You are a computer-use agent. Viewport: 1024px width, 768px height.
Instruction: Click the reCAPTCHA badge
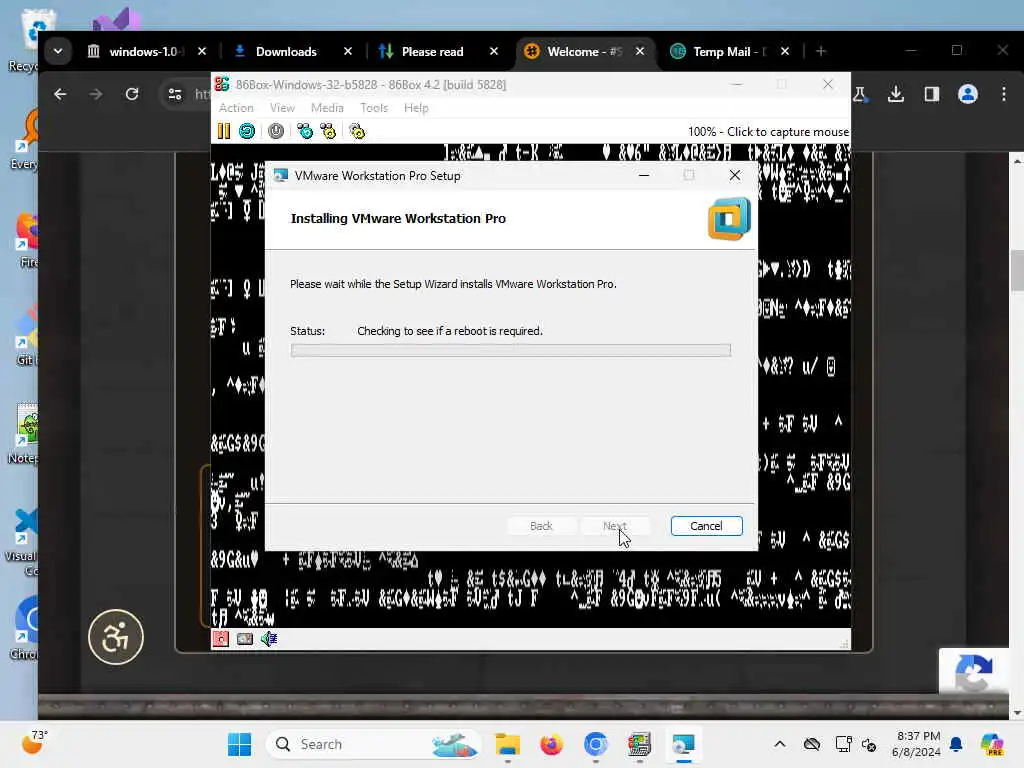(x=974, y=671)
